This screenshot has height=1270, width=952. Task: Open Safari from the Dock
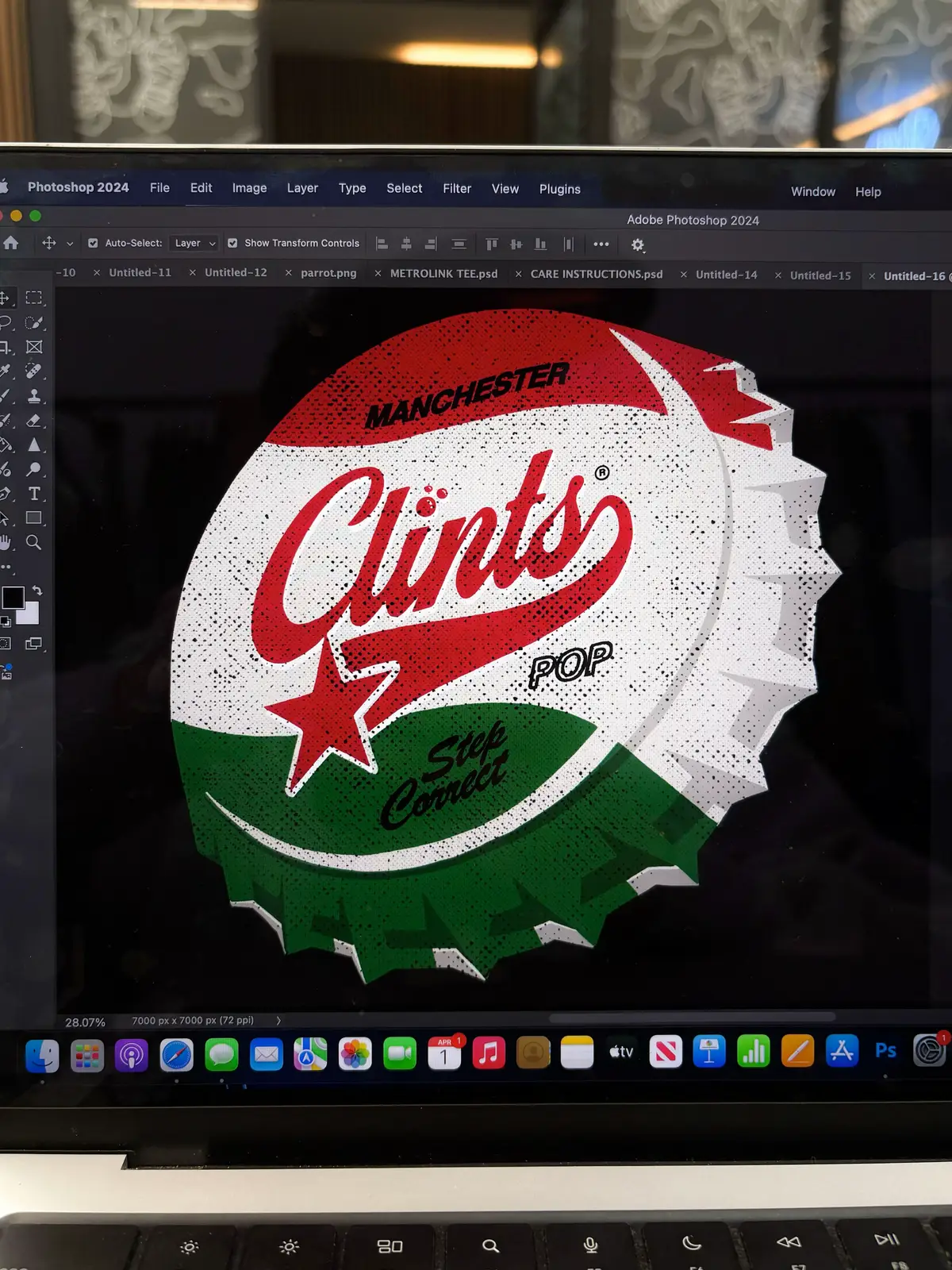(x=176, y=1055)
